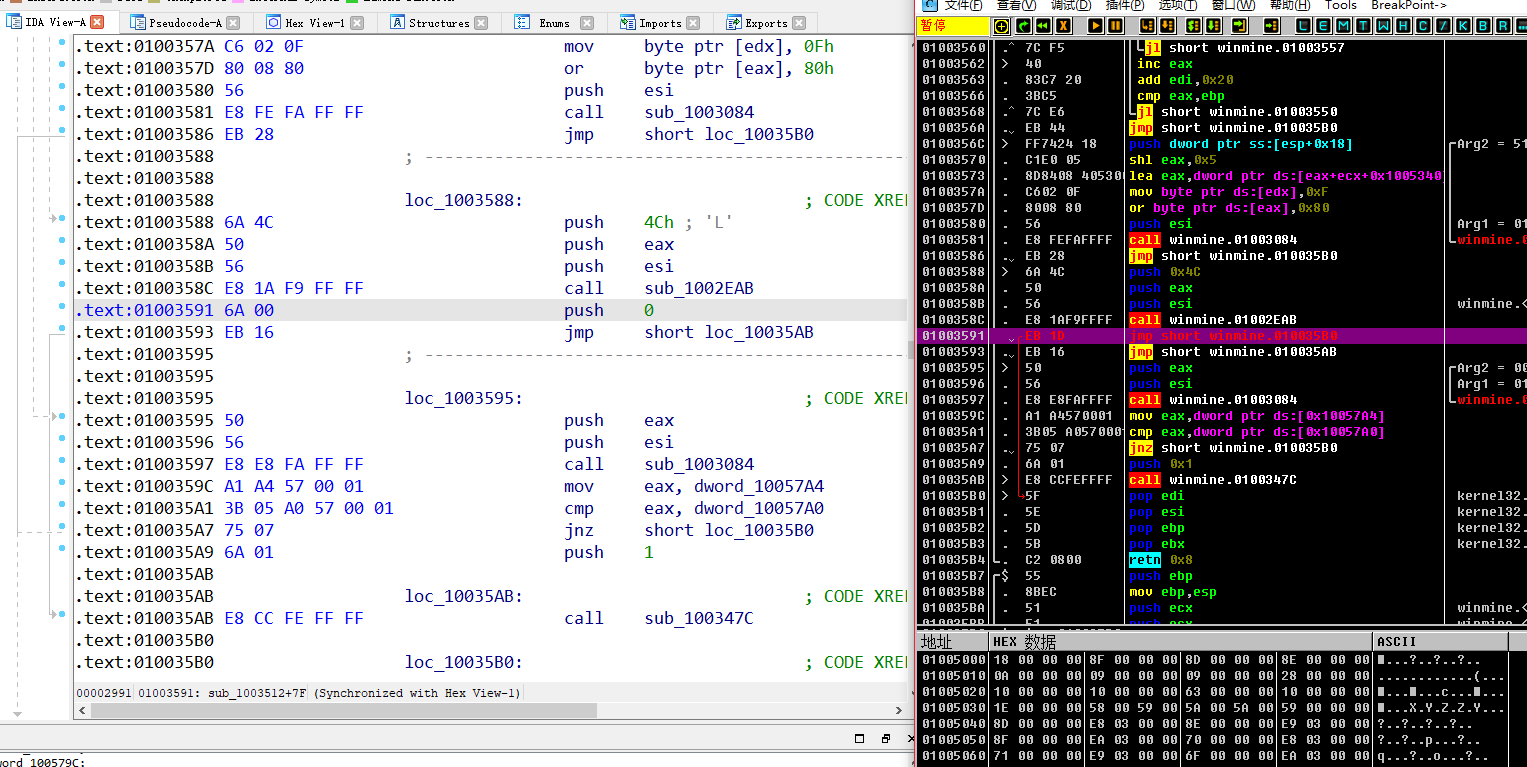Click 'sub_1002EAB' call target in IDA
Viewport: 1527px width, 767px height.
pos(699,288)
